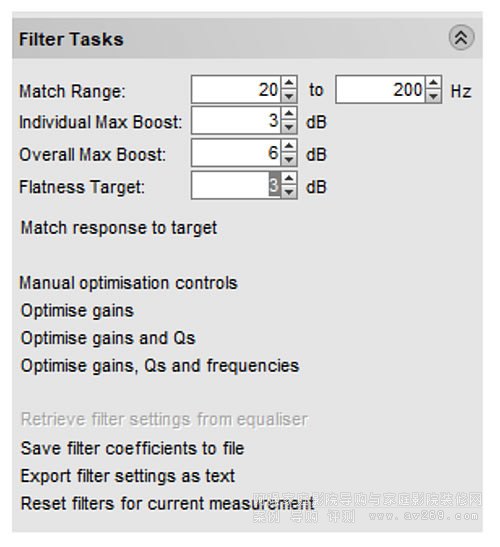Image resolution: width=500 pixels, height=547 pixels.
Task: Select Optimise gains and Qs
Action: tap(108, 338)
